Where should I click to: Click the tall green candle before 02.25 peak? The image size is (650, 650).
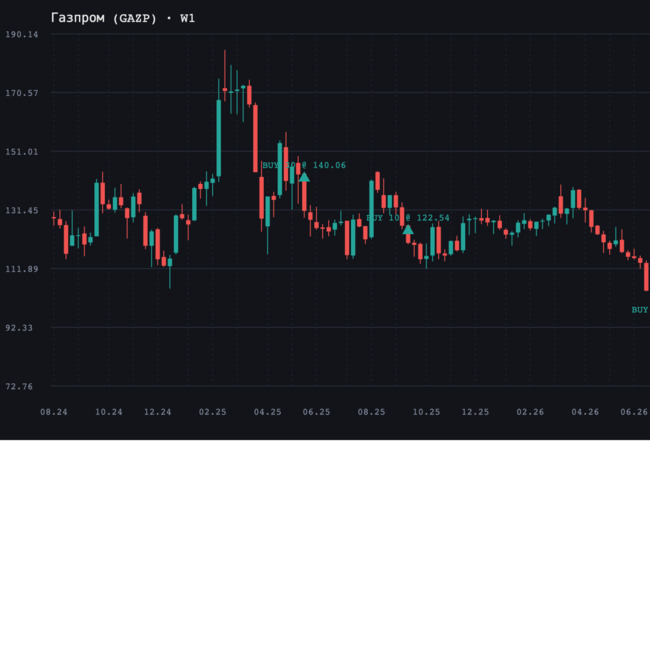[219, 138]
